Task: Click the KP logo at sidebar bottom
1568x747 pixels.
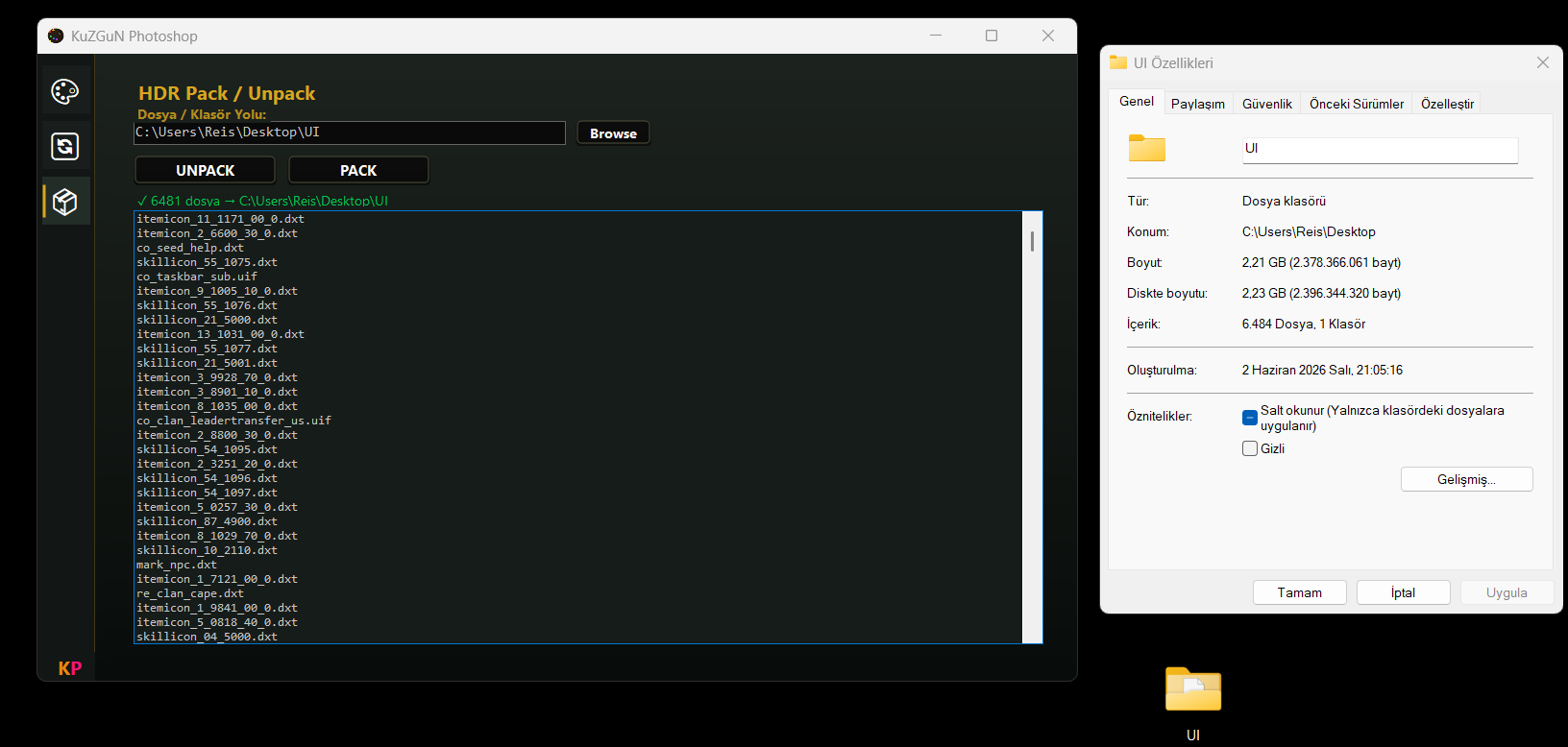Action: tap(70, 668)
